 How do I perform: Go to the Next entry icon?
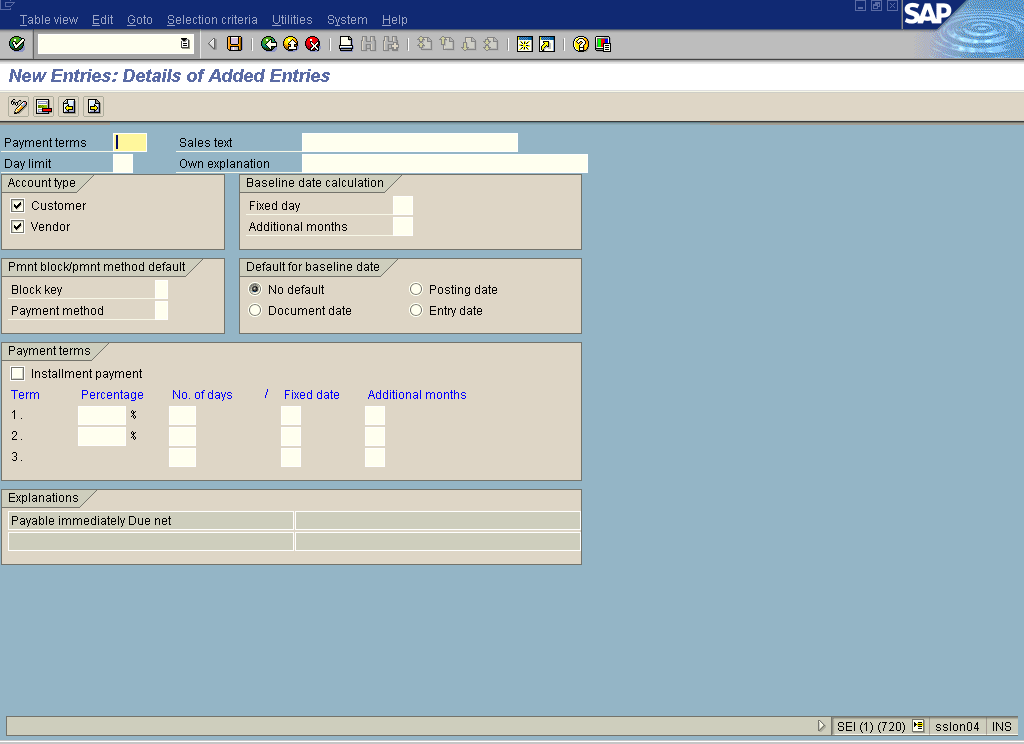point(93,107)
